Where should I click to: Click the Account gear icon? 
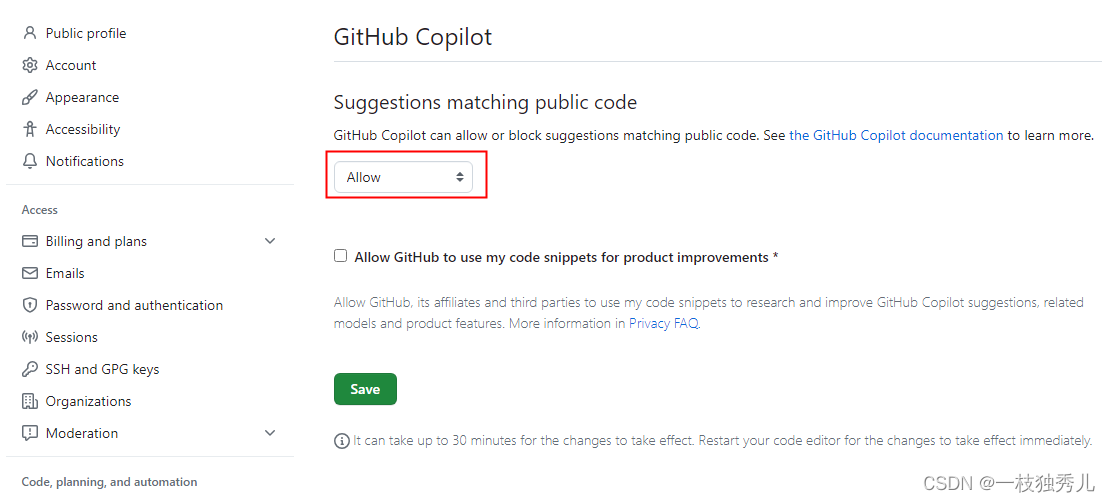click(x=30, y=65)
